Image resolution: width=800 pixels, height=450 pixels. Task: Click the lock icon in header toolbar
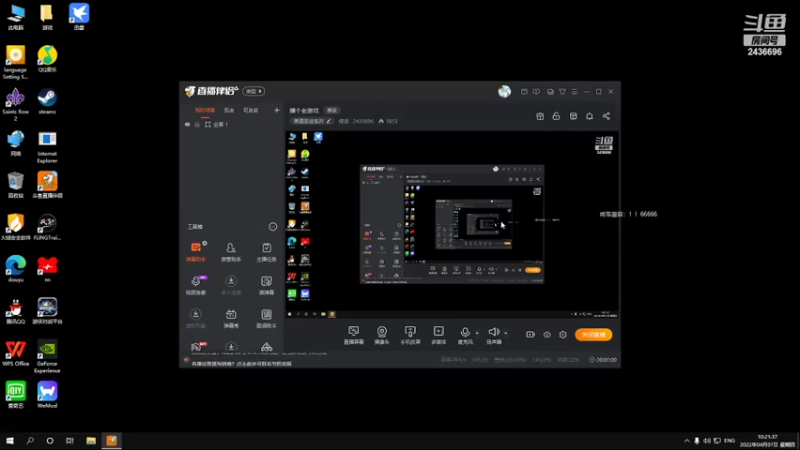pyautogui.click(x=556, y=116)
